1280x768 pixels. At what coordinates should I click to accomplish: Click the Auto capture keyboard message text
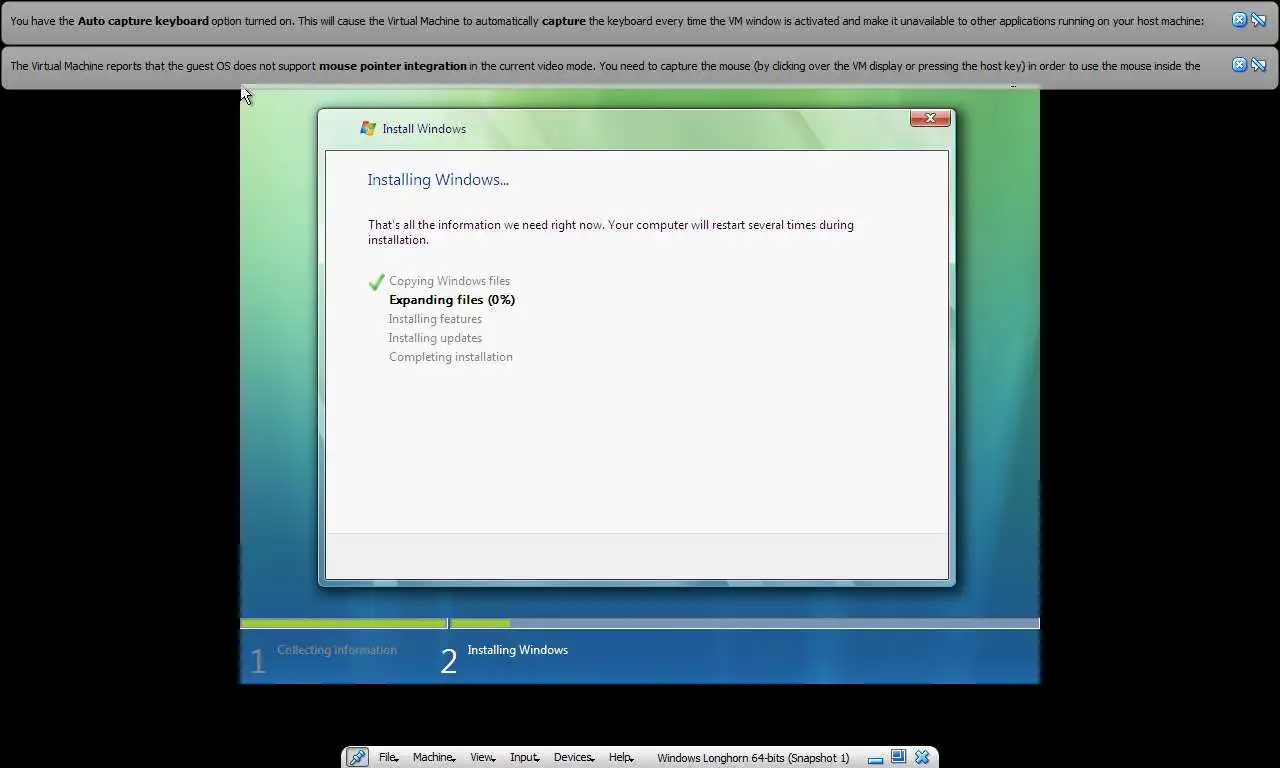coord(607,21)
